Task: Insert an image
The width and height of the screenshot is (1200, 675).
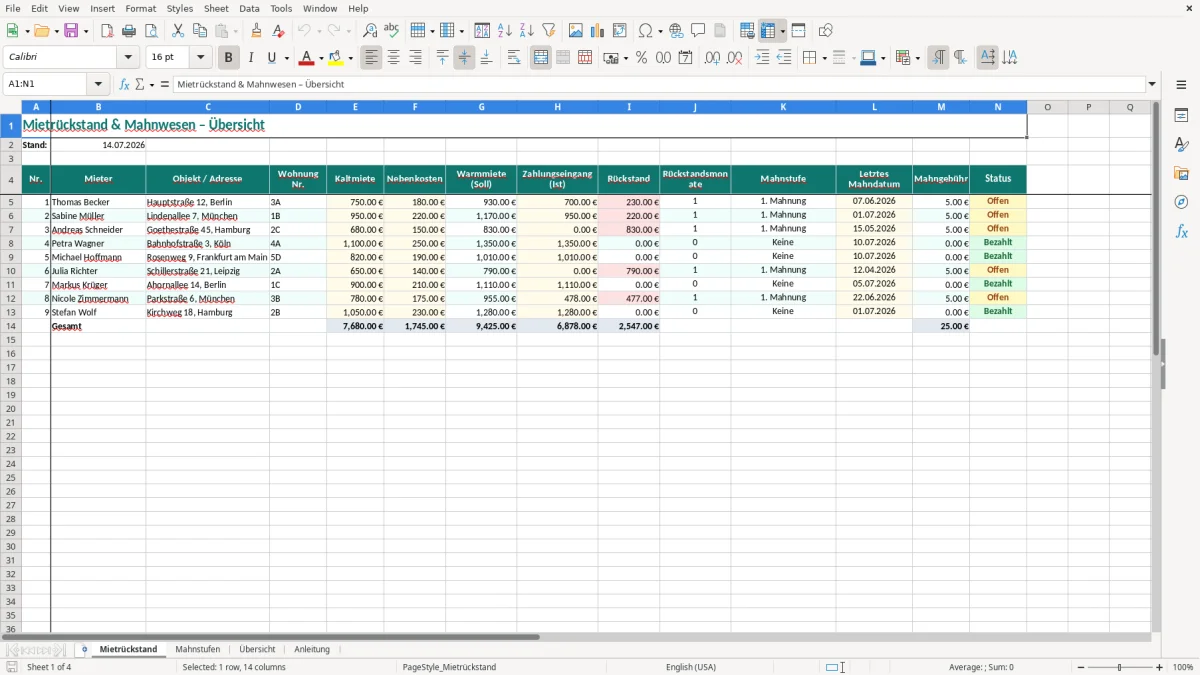Action: click(576, 31)
